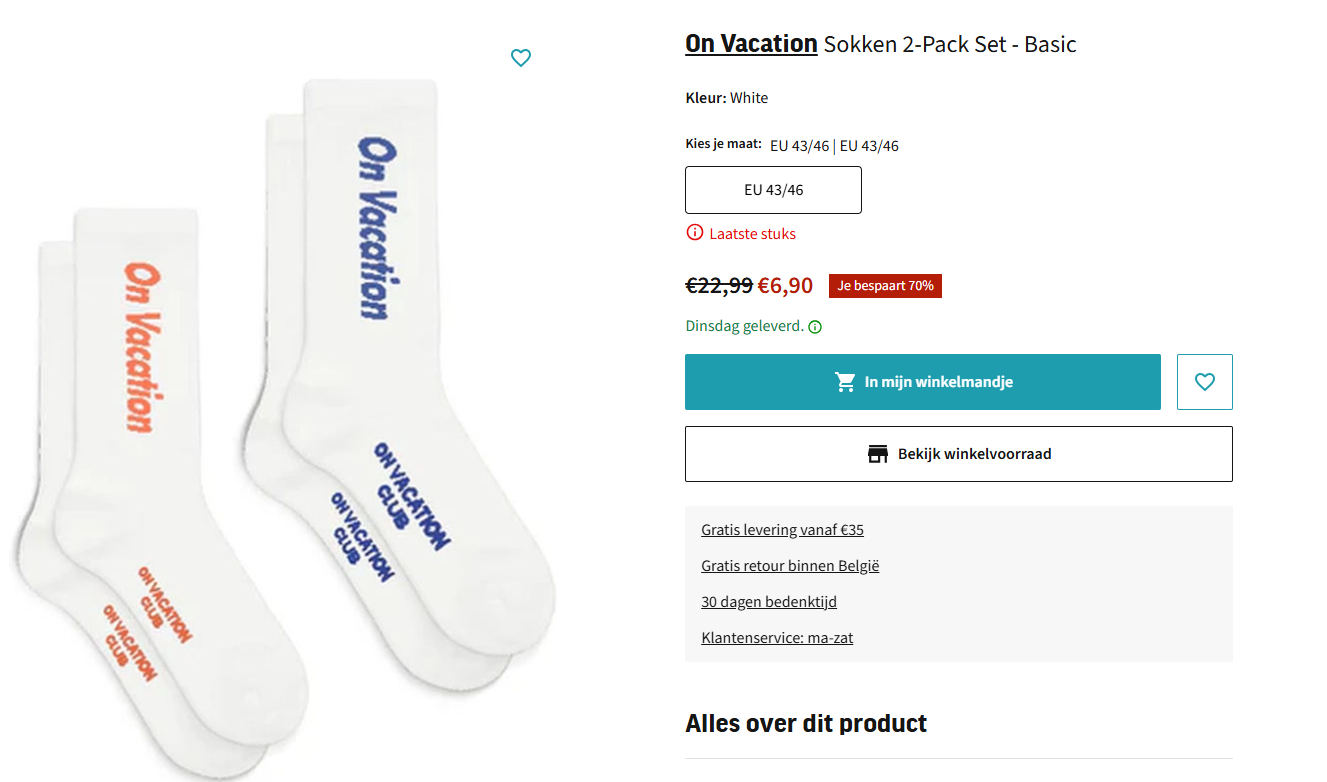The image size is (1327, 782).
Task: Click the heart wishlist button beside the cart button
Action: (1204, 381)
